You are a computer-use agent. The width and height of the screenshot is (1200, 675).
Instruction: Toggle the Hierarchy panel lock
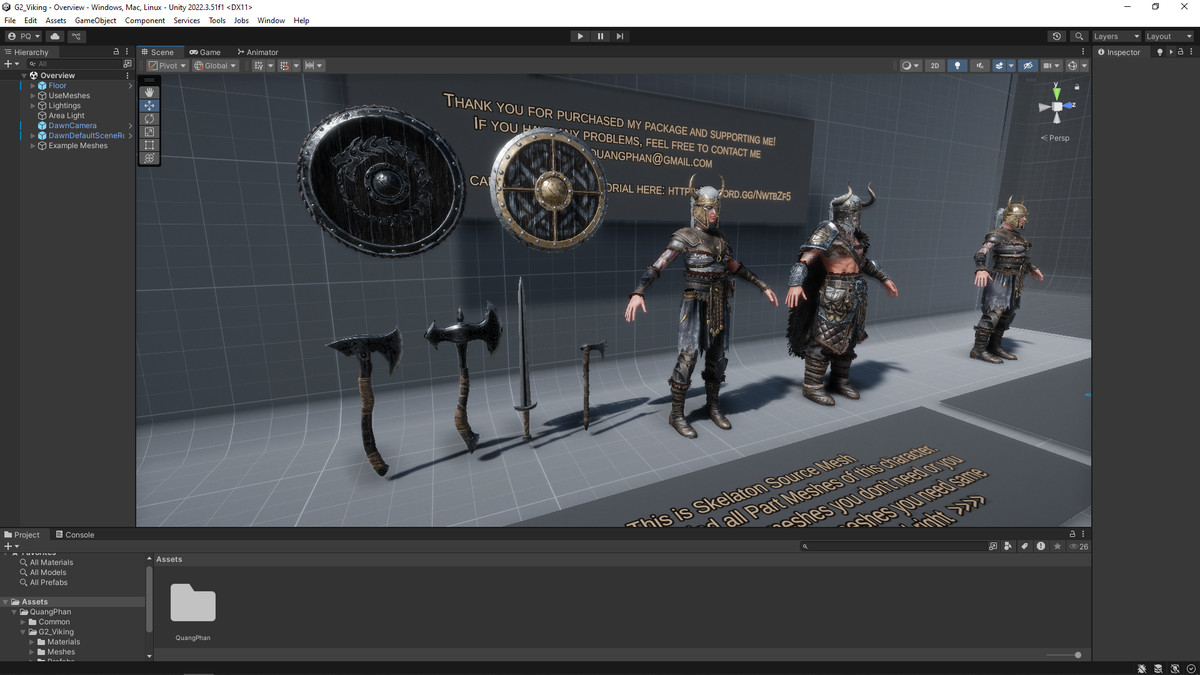tap(116, 52)
